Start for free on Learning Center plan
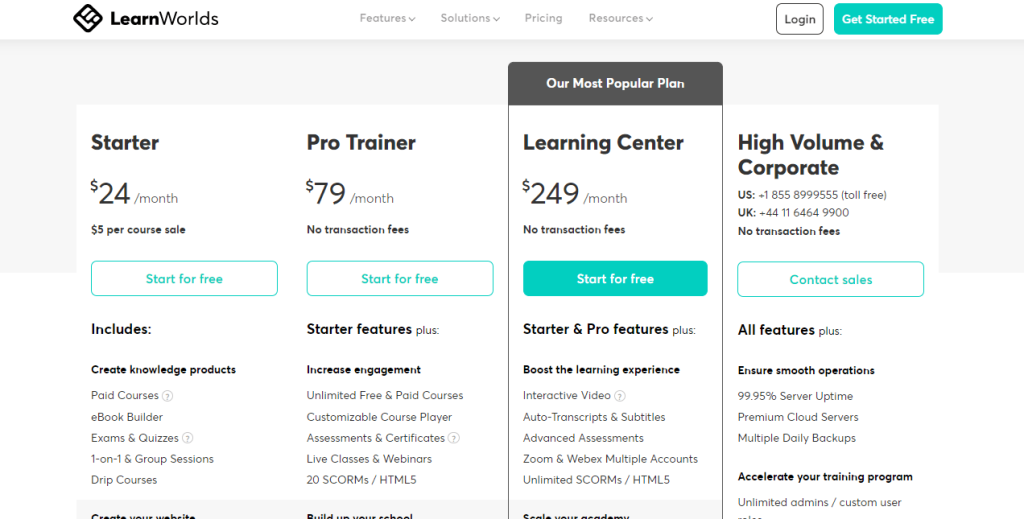This screenshot has width=1024, height=519. click(615, 279)
